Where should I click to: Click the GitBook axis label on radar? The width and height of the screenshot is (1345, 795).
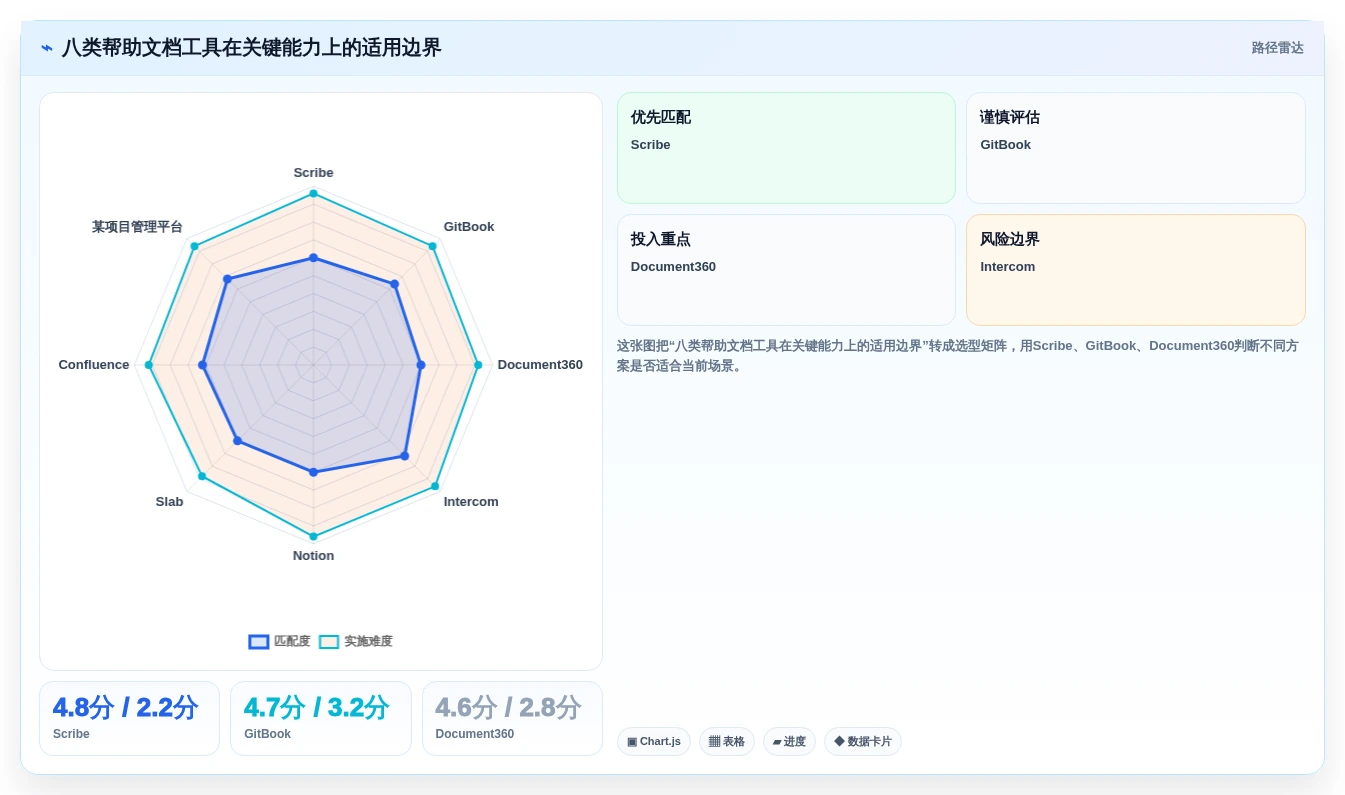(469, 227)
